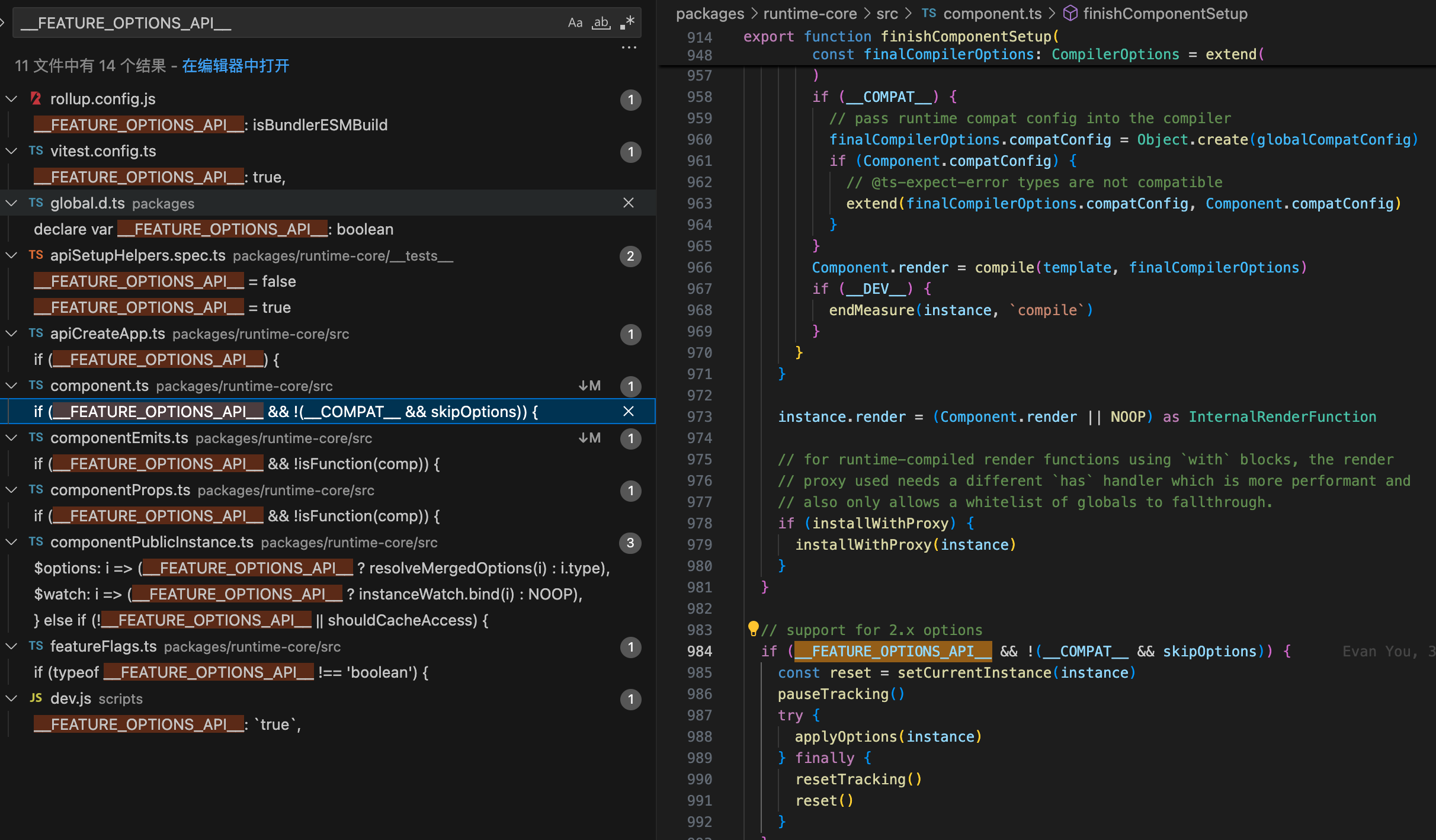The width and height of the screenshot is (1436, 840).
Task: Open match '} else if' shouldCacheAccess
Action: 261,620
